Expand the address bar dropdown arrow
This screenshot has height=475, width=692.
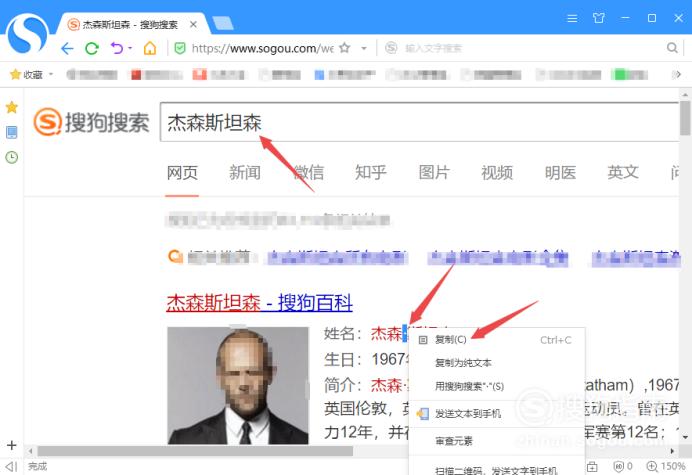[x=364, y=48]
